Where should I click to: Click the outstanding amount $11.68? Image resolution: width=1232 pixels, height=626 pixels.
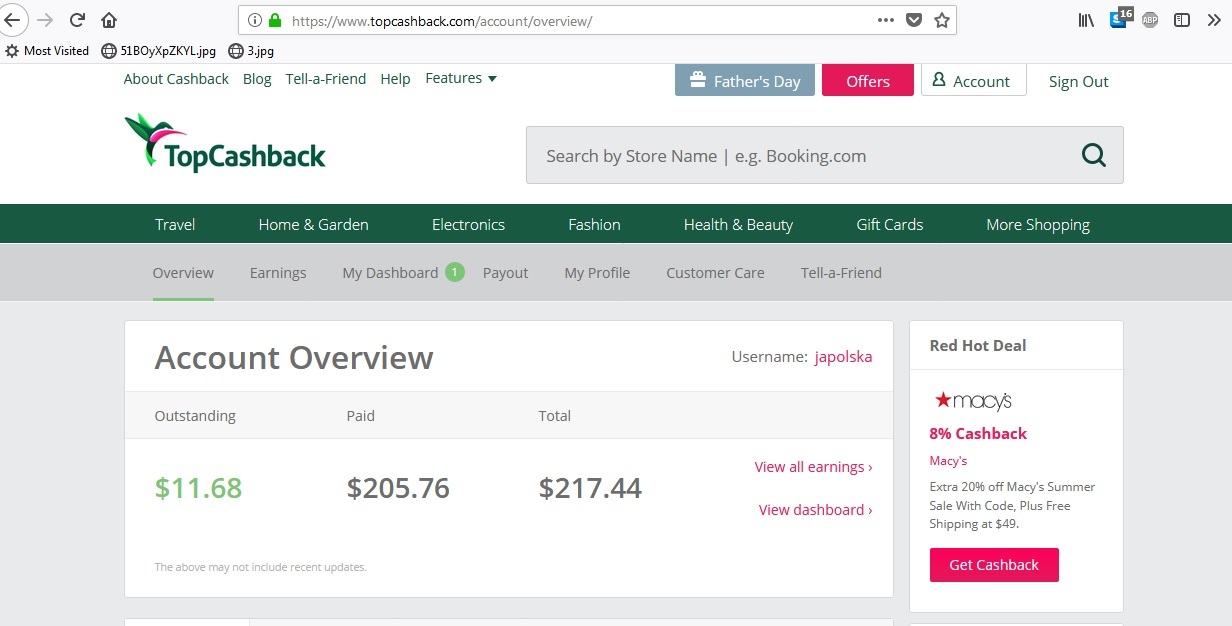198,488
